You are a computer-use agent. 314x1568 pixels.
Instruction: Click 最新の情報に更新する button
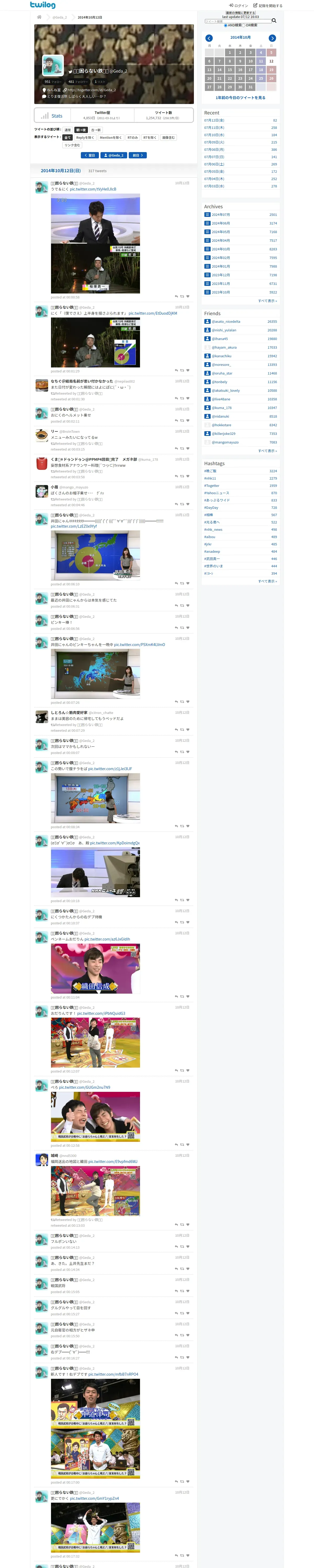coord(241,13)
